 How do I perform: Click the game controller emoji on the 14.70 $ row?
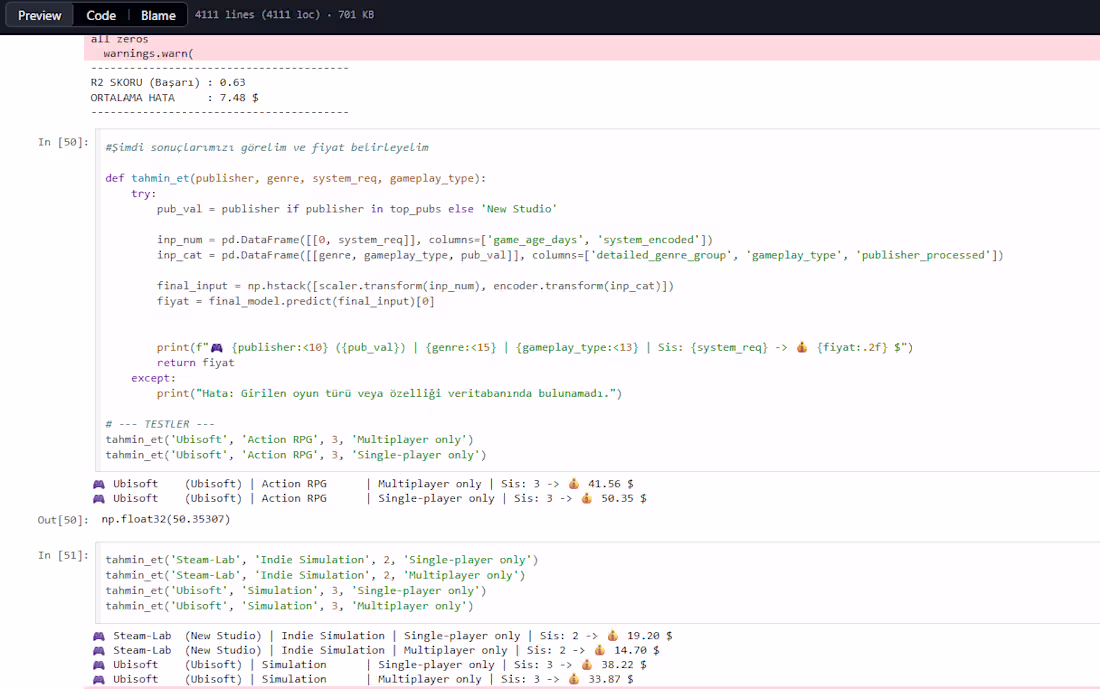99,651
